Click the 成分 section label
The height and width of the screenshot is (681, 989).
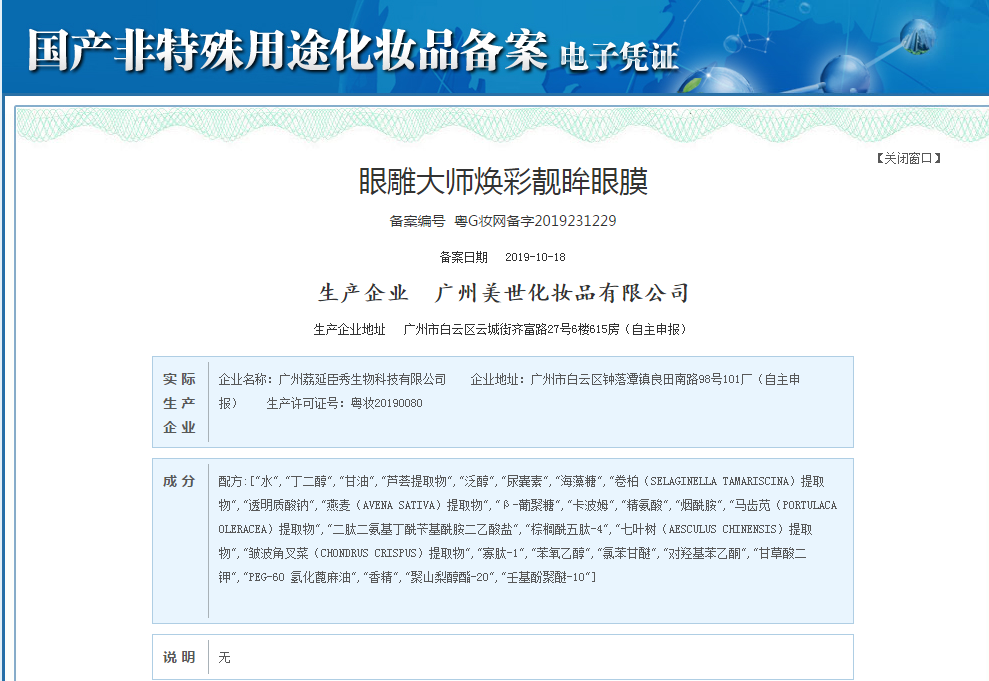(x=179, y=481)
